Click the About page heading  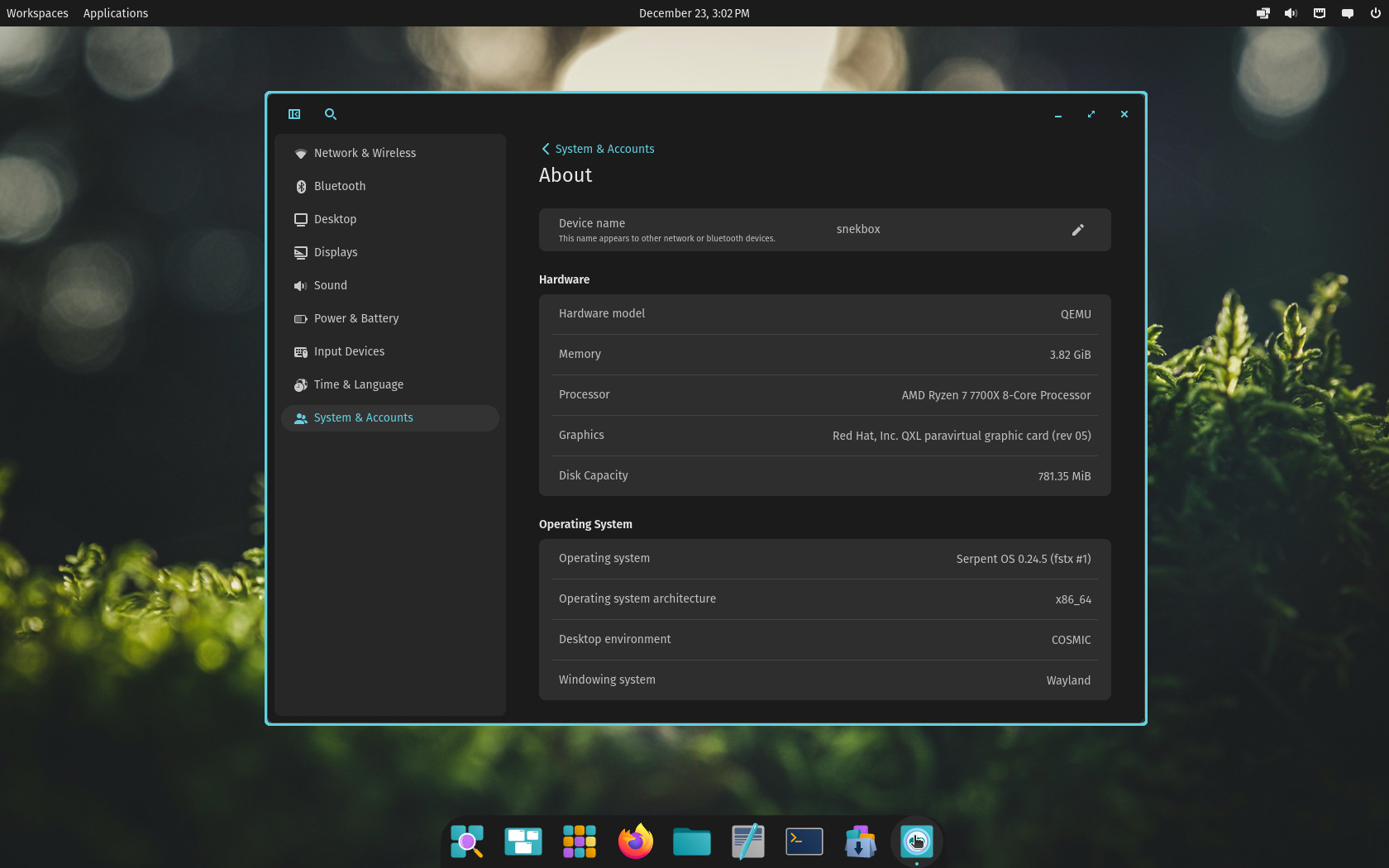tap(566, 175)
